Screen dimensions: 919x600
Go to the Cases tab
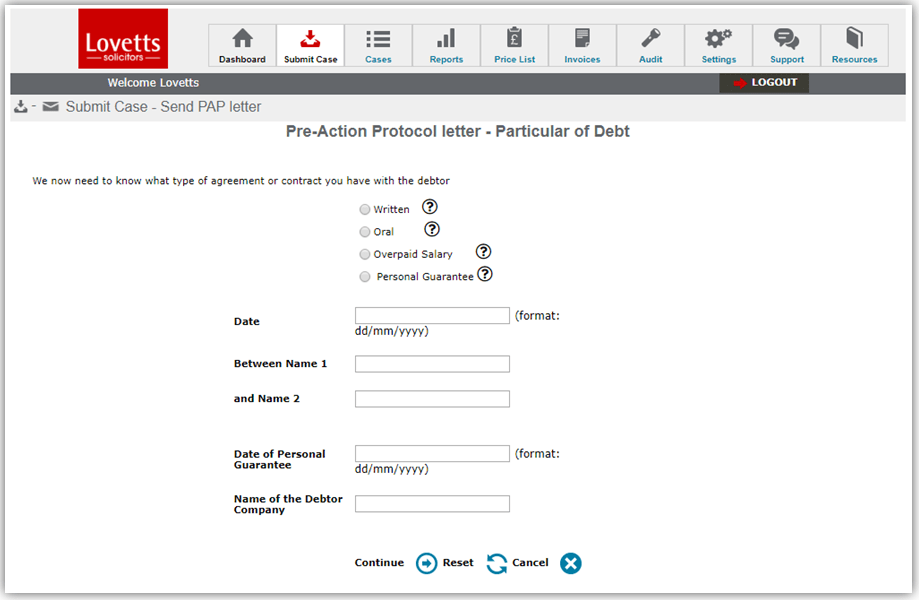tap(378, 46)
